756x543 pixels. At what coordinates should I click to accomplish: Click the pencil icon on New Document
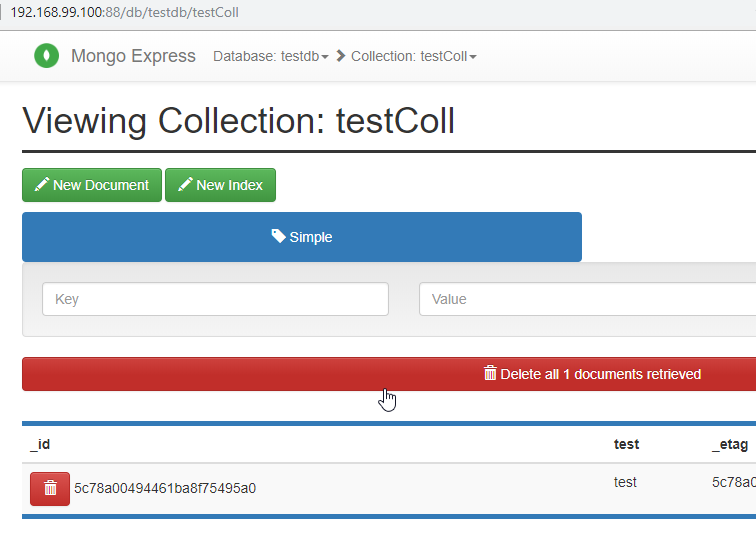(x=42, y=184)
